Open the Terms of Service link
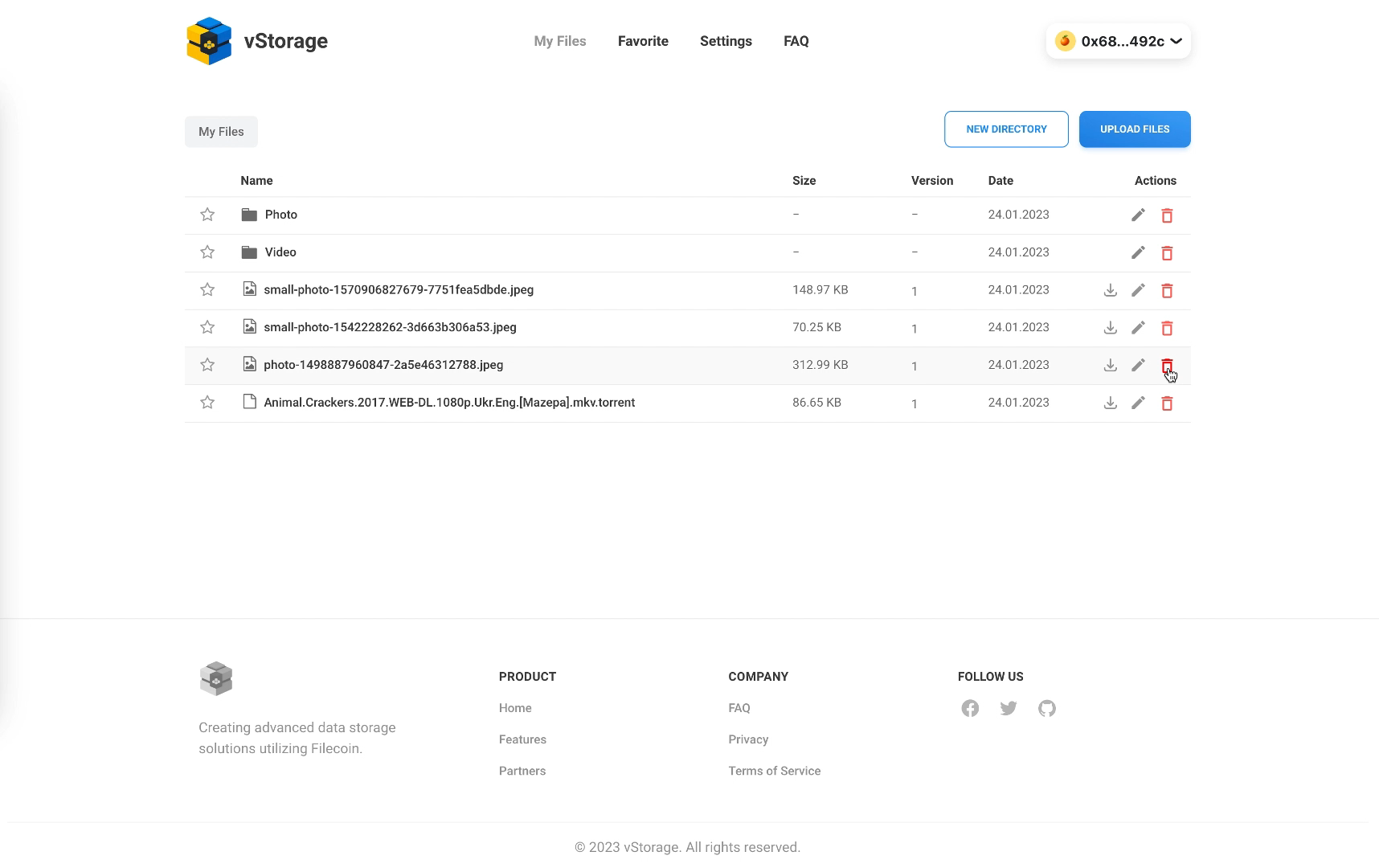 tap(775, 771)
